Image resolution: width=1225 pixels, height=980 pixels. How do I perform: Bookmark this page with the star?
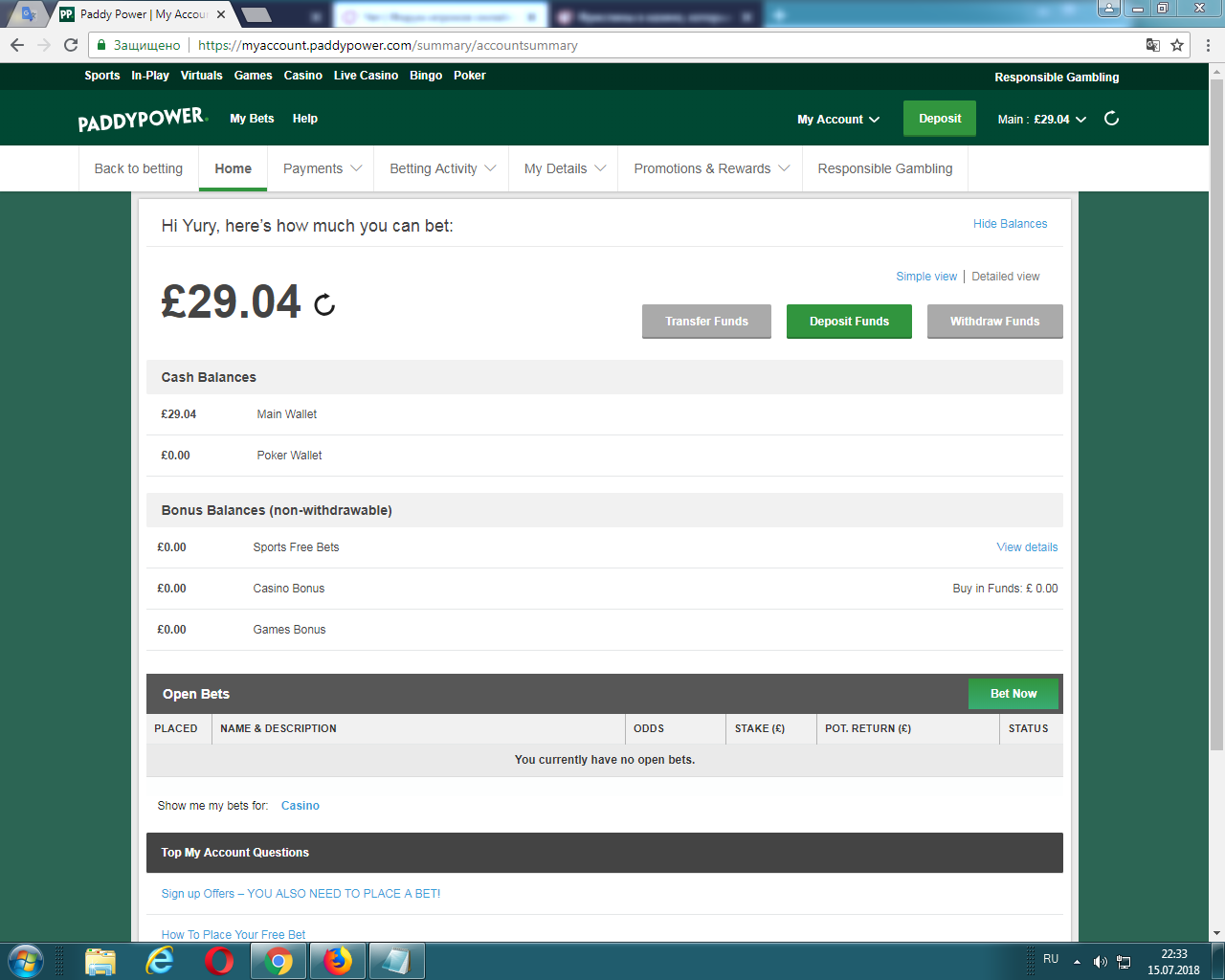(1177, 45)
